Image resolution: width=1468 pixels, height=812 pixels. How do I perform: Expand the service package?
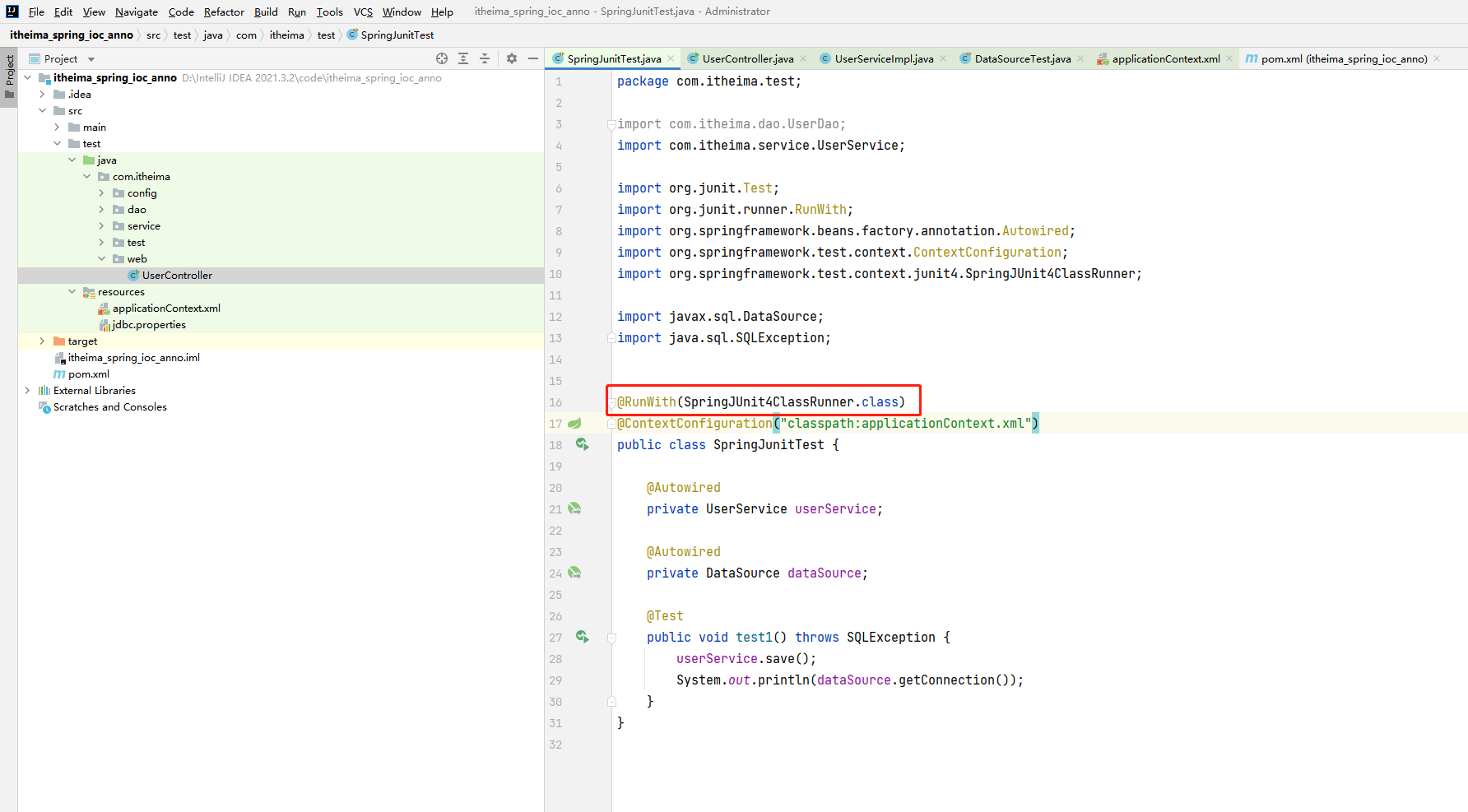click(102, 225)
